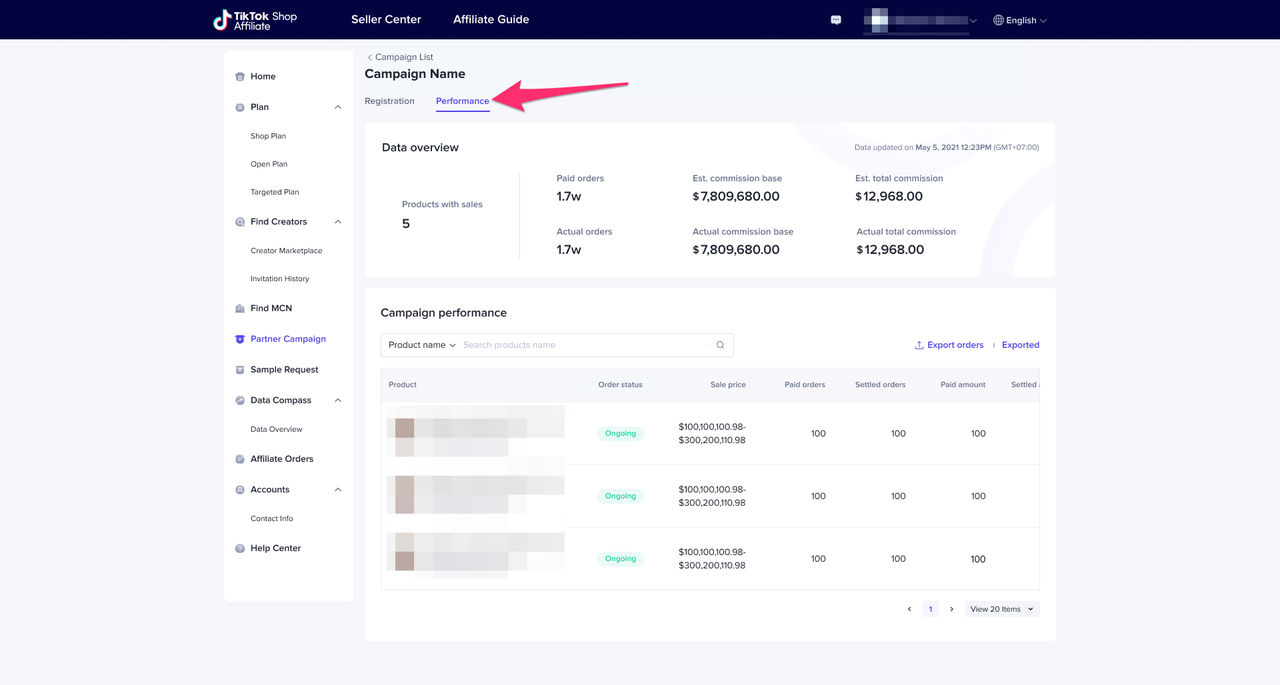Click the Sample Request icon

coord(240,370)
